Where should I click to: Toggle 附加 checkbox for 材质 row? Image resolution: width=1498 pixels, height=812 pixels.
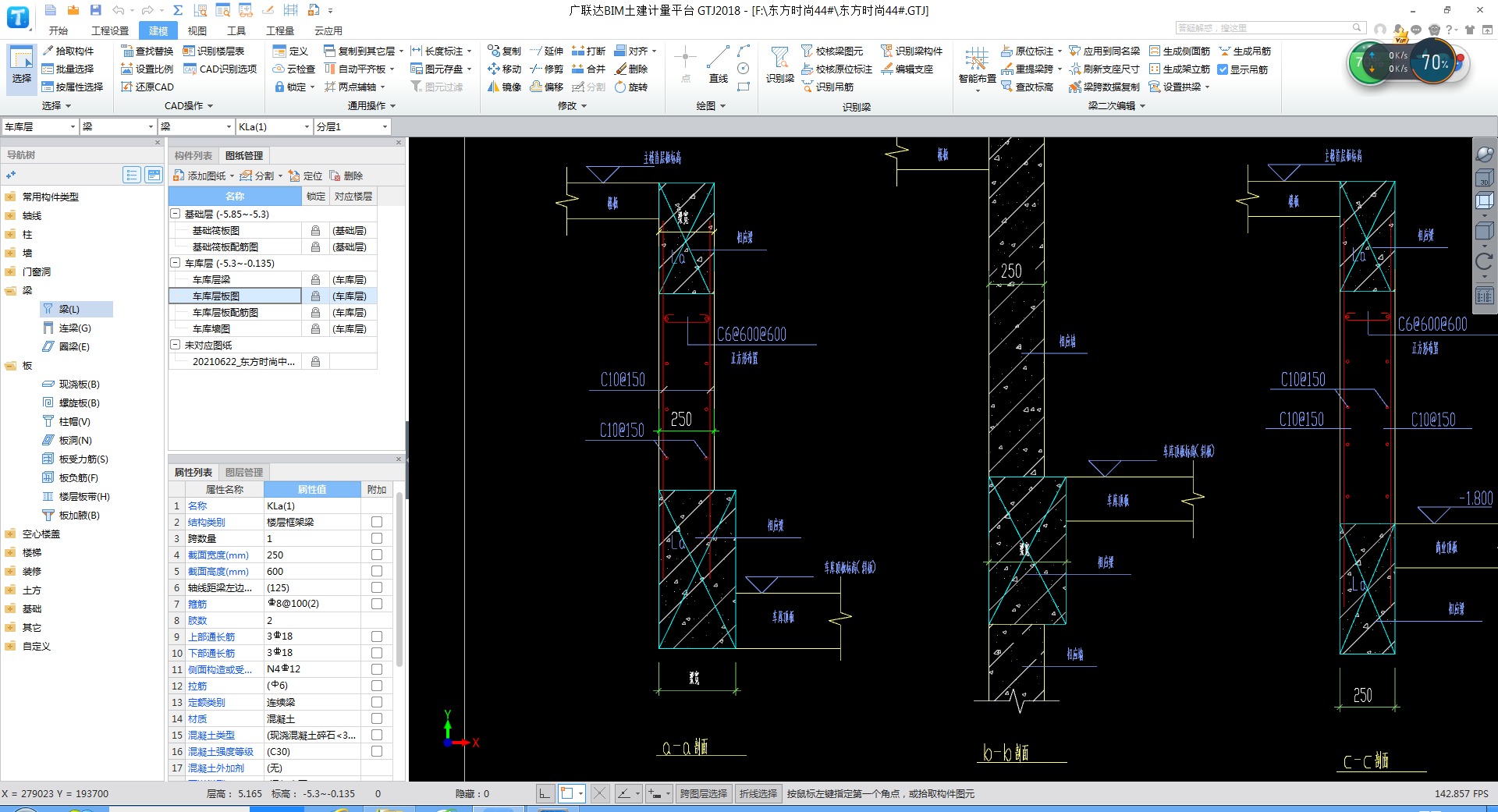[x=377, y=718]
